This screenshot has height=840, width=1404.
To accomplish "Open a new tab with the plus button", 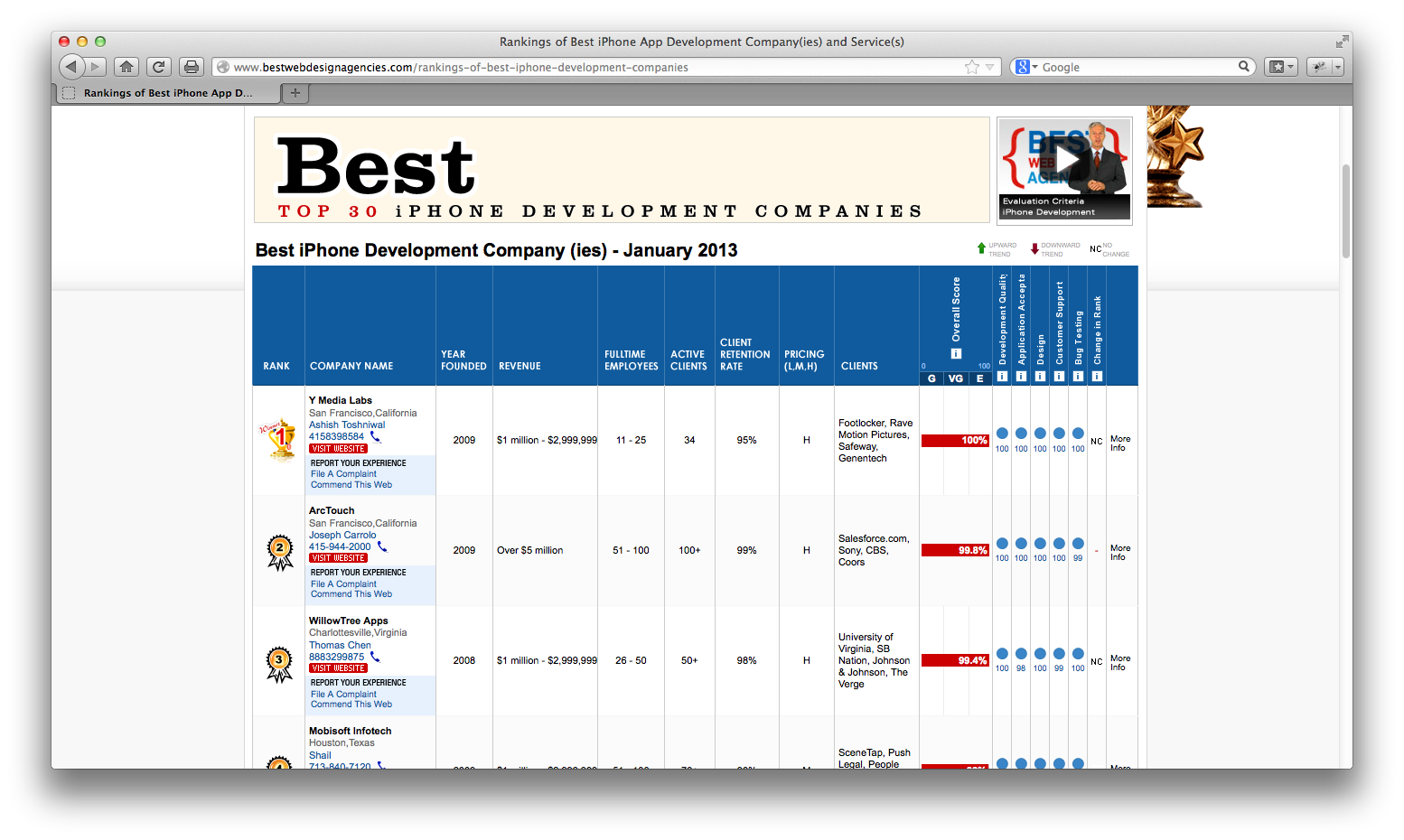I will 295,92.
